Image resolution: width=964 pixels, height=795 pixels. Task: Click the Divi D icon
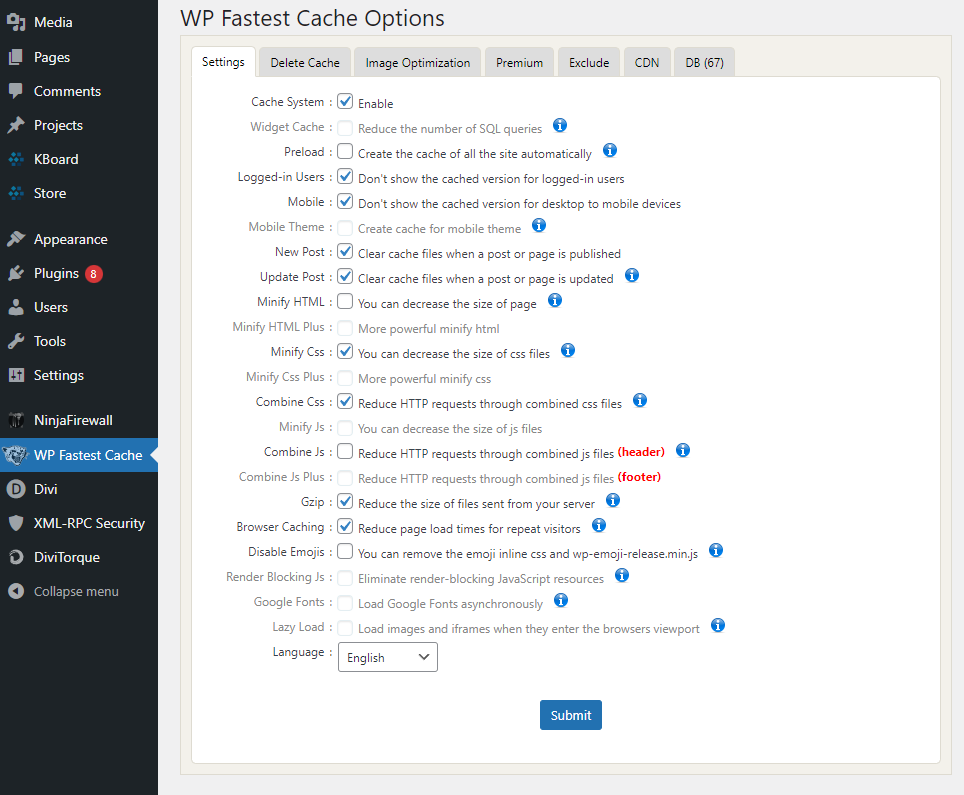[16, 489]
